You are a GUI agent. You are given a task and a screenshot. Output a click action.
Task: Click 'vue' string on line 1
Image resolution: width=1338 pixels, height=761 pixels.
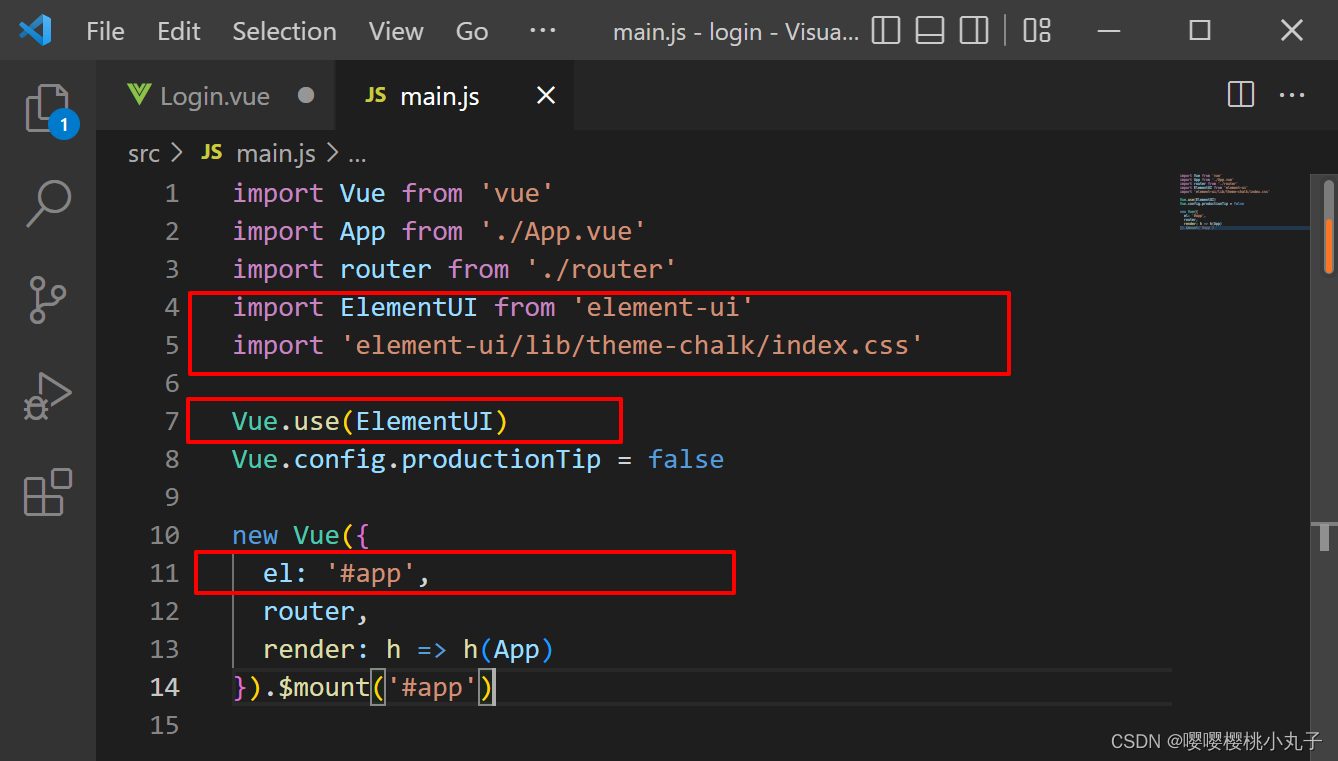coord(517,193)
